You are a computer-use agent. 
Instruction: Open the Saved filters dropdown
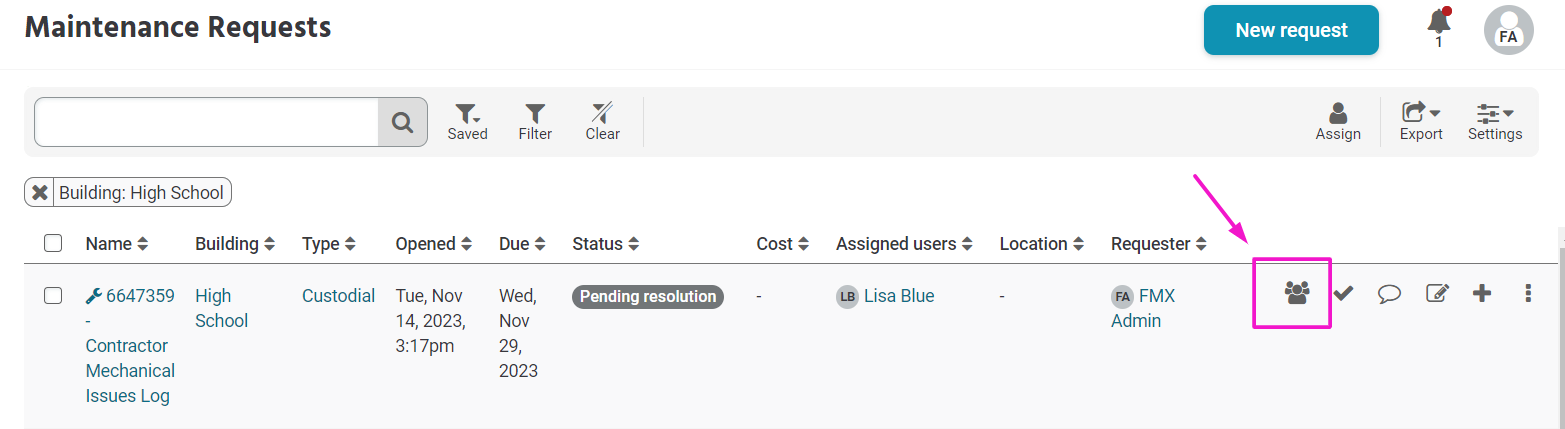(467, 122)
